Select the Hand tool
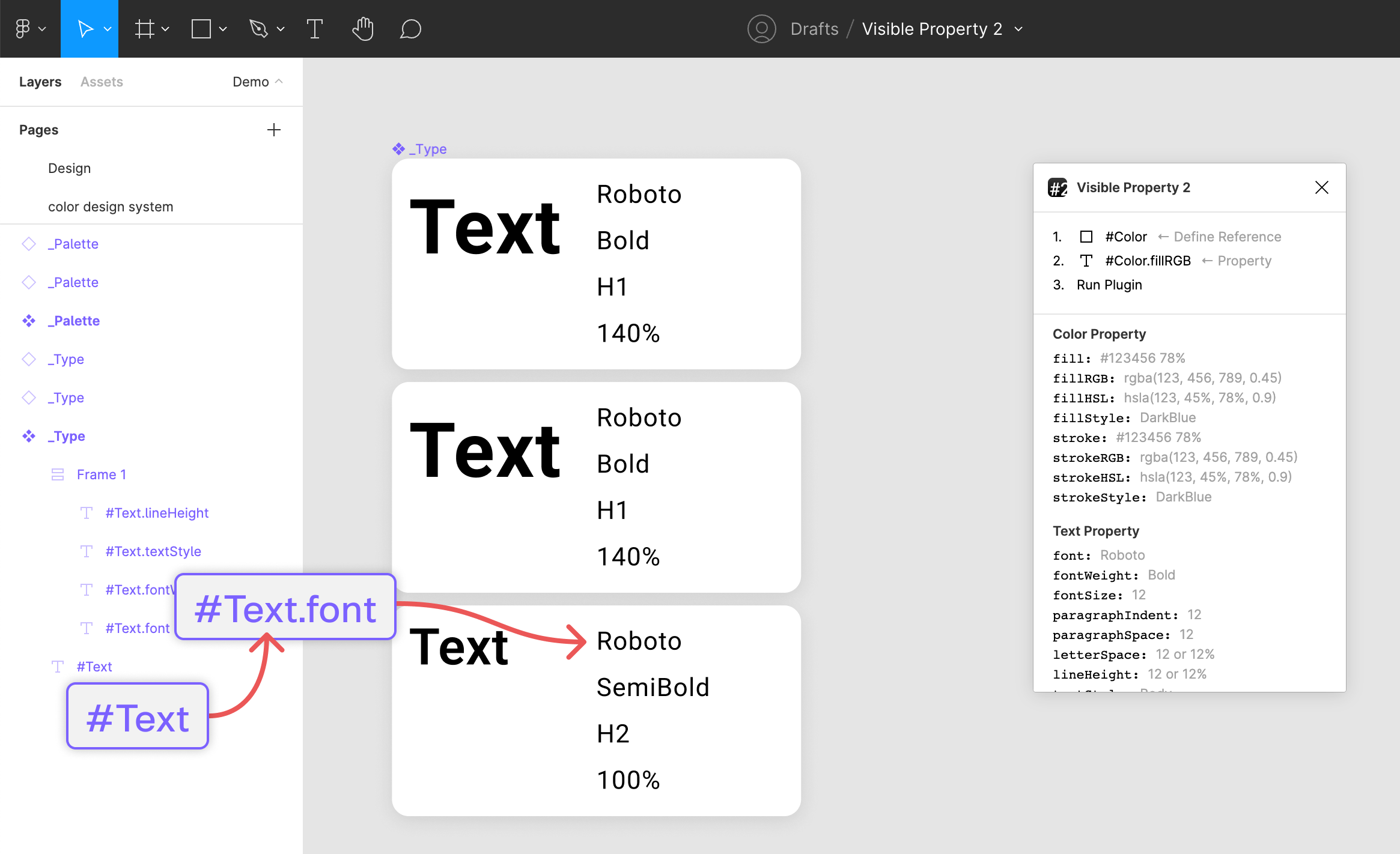The height and width of the screenshot is (854, 1400). pos(363,28)
